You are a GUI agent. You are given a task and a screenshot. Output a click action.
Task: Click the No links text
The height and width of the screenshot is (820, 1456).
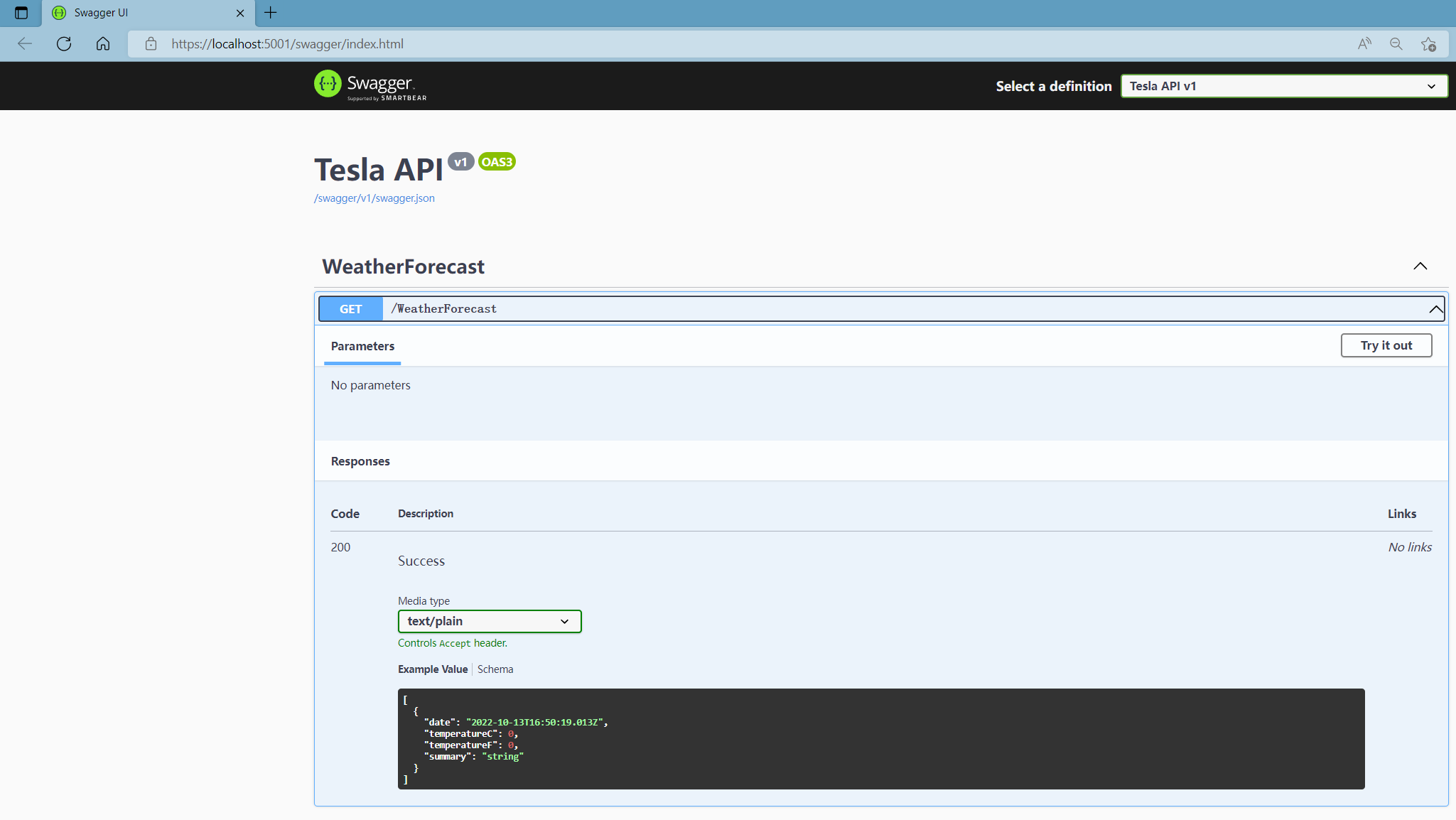click(x=1410, y=547)
